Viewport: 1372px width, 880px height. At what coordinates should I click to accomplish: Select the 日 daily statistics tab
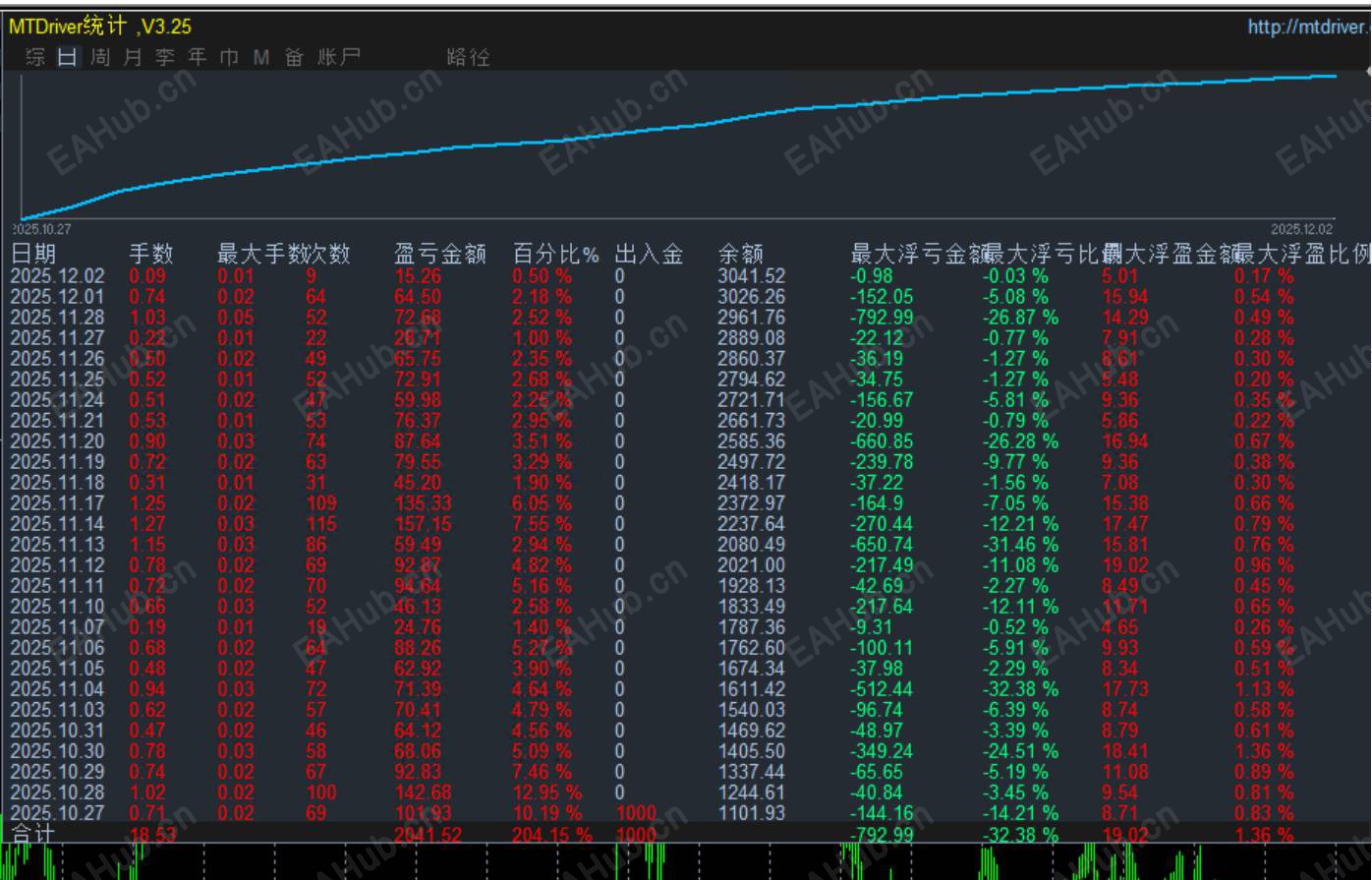(67, 57)
